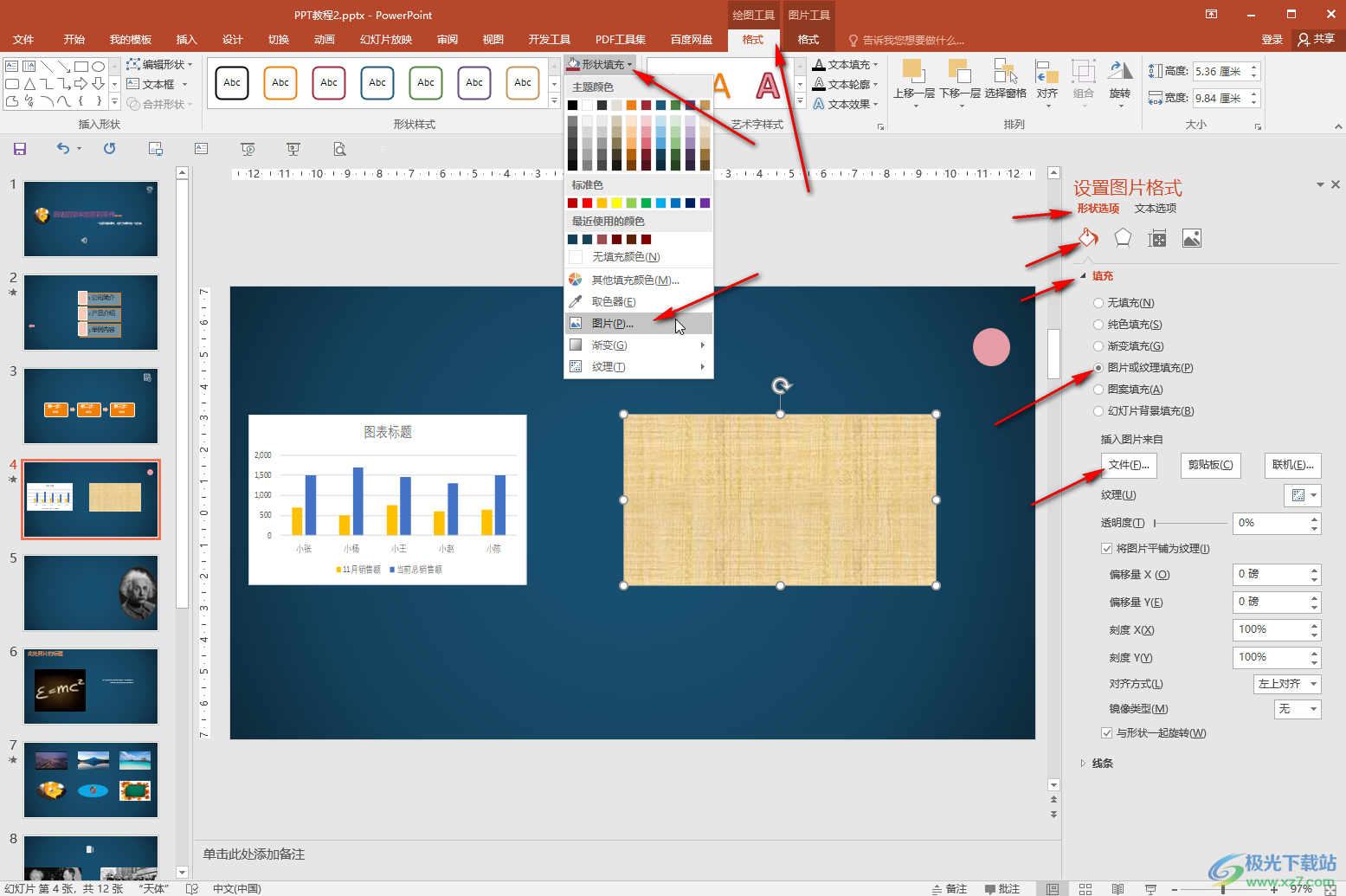
Task: Select slide 5 thumbnail with Einstein photo
Action: click(91, 593)
